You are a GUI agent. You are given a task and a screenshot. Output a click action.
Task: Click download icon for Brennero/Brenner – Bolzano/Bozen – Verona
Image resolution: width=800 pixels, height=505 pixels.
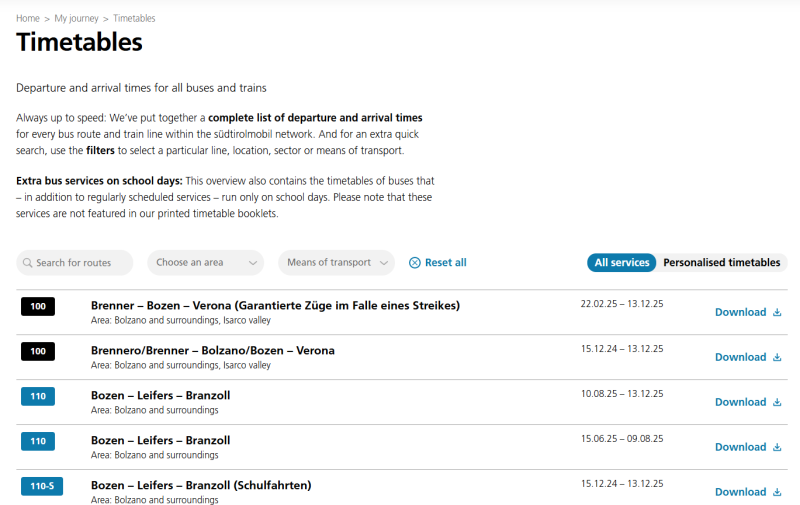(777, 357)
